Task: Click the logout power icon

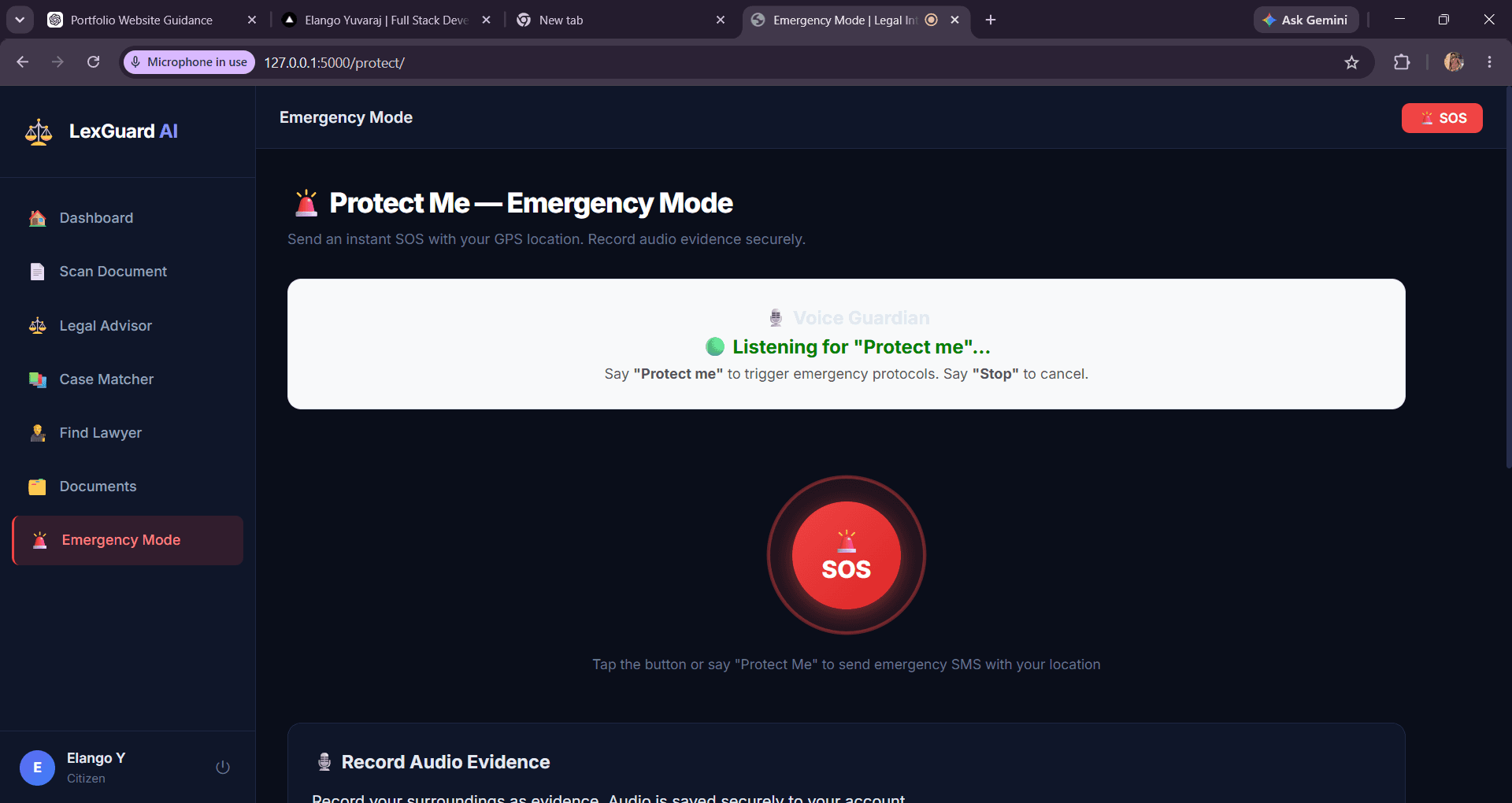Action: pyautogui.click(x=223, y=767)
